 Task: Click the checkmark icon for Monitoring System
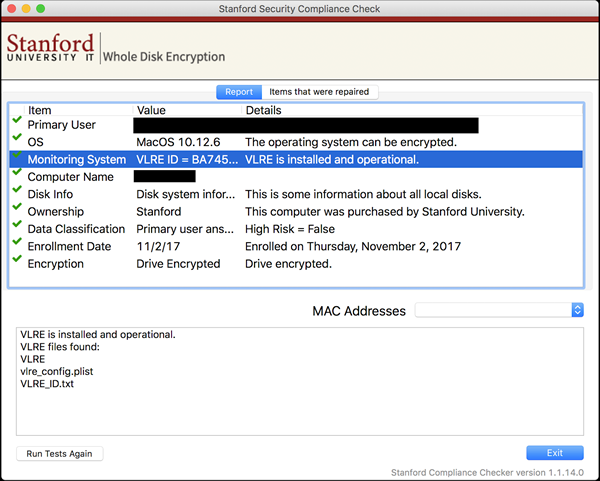coord(17,155)
